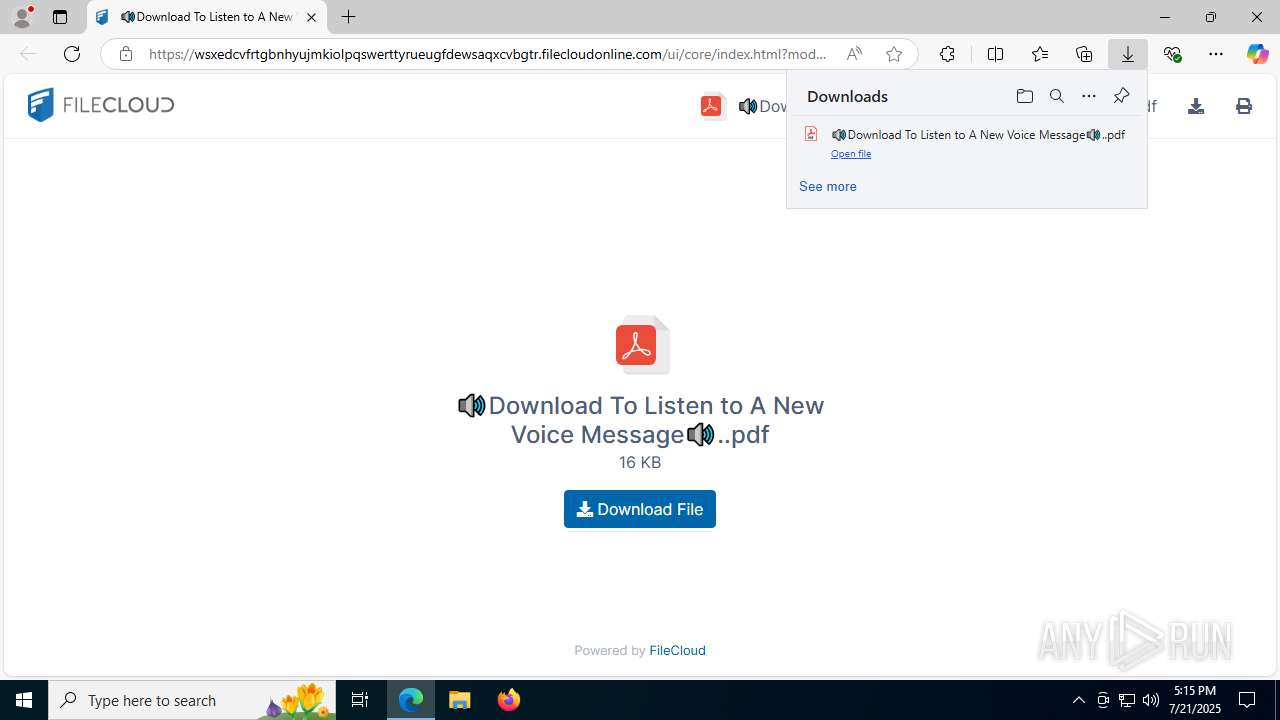Click the 16 KB file size text
Image resolution: width=1280 pixels, height=720 pixels.
(x=640, y=462)
